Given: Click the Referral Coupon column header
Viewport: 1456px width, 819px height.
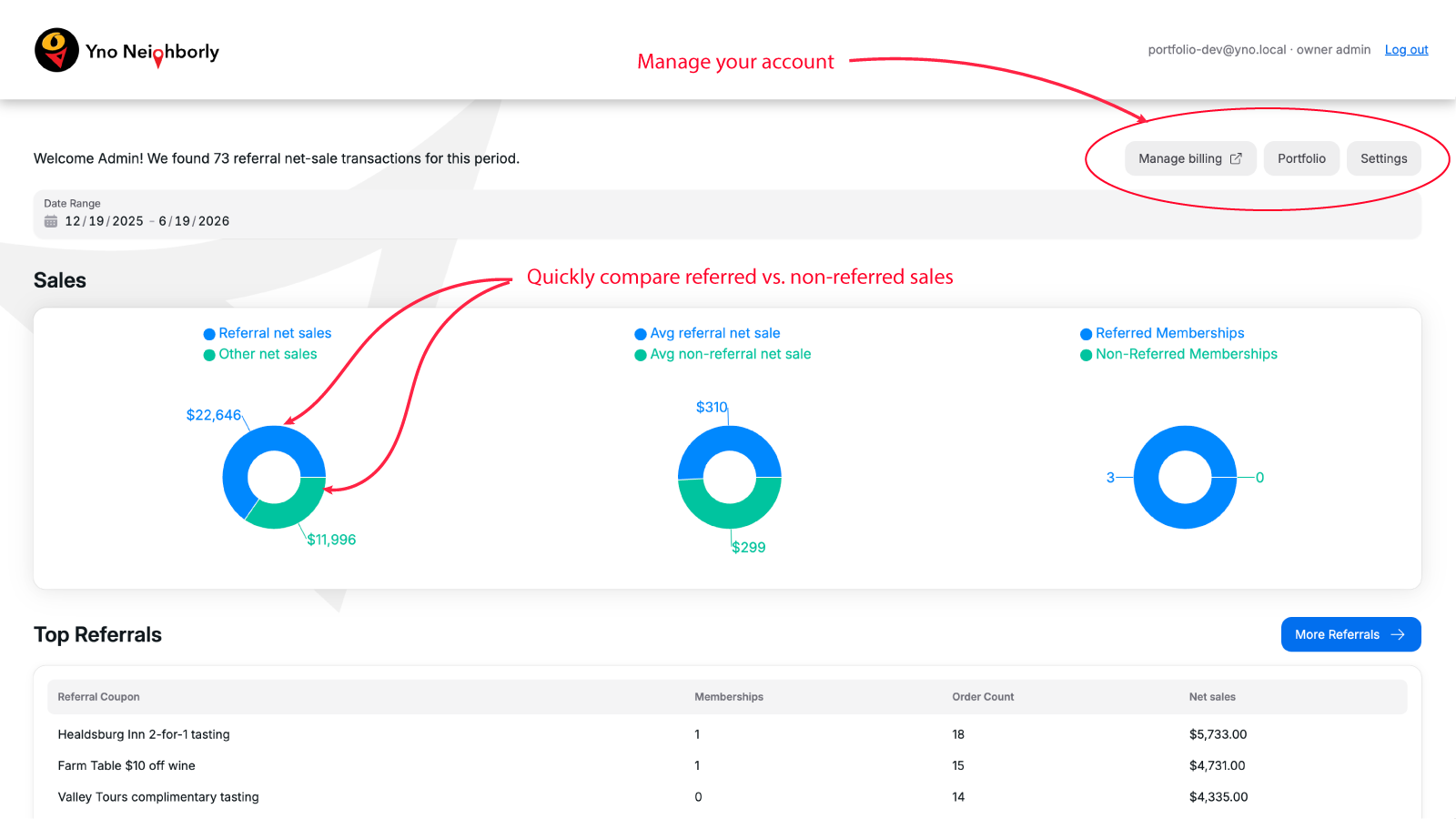Looking at the screenshot, I should coord(98,697).
